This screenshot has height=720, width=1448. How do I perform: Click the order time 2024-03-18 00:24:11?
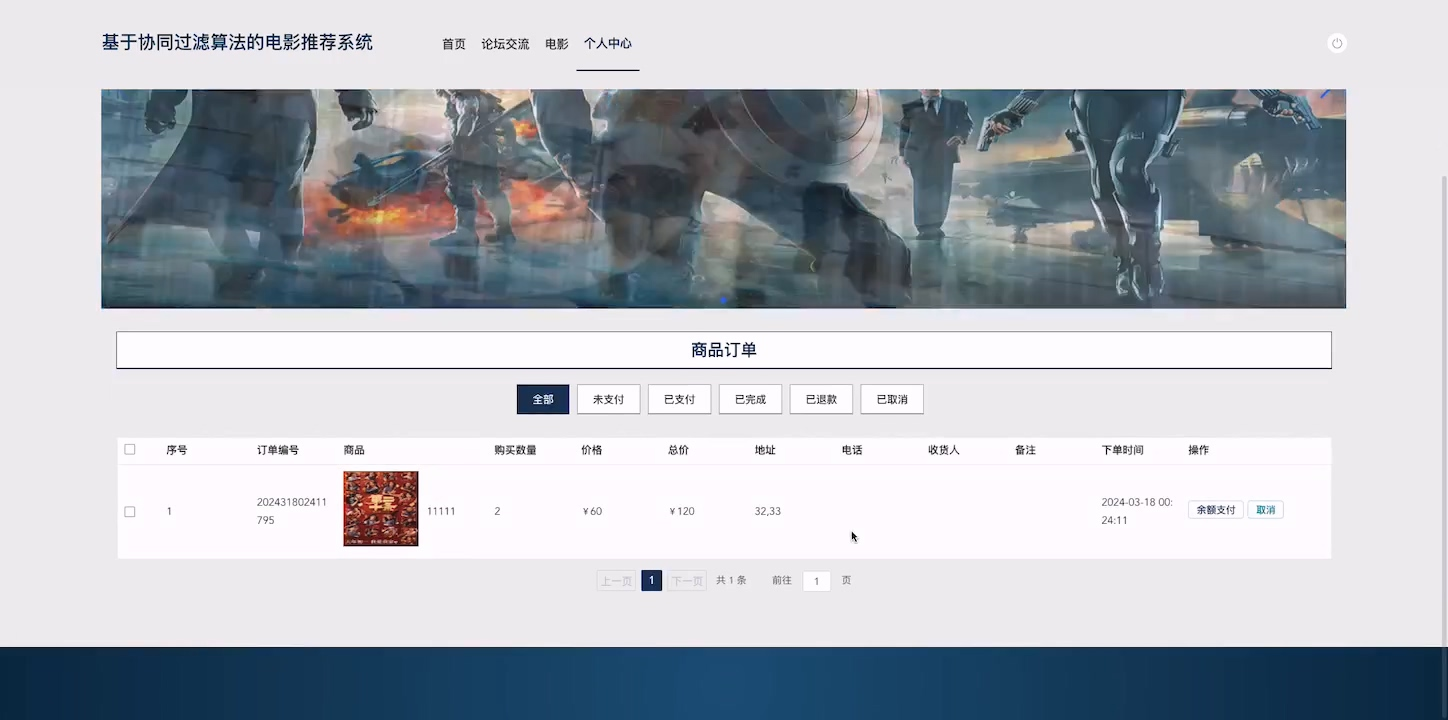[x=1137, y=511]
